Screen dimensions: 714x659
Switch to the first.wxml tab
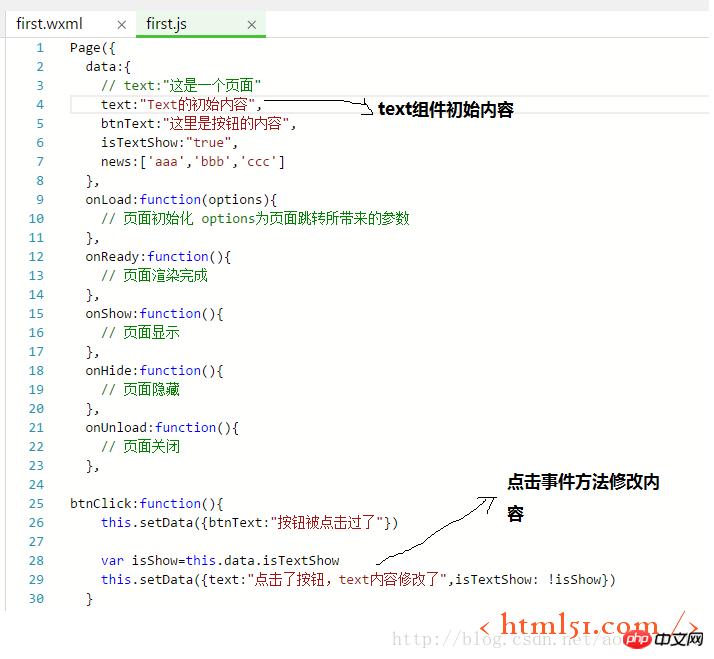pyautogui.click(x=50, y=23)
